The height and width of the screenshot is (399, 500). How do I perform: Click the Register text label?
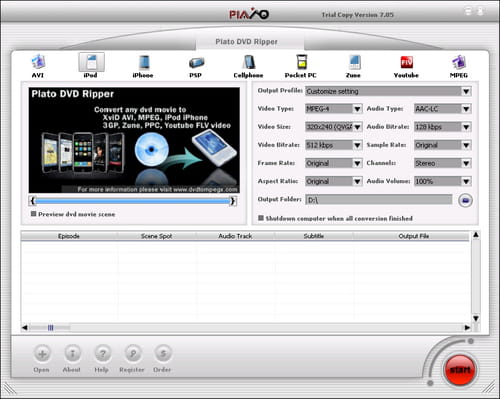132,370
